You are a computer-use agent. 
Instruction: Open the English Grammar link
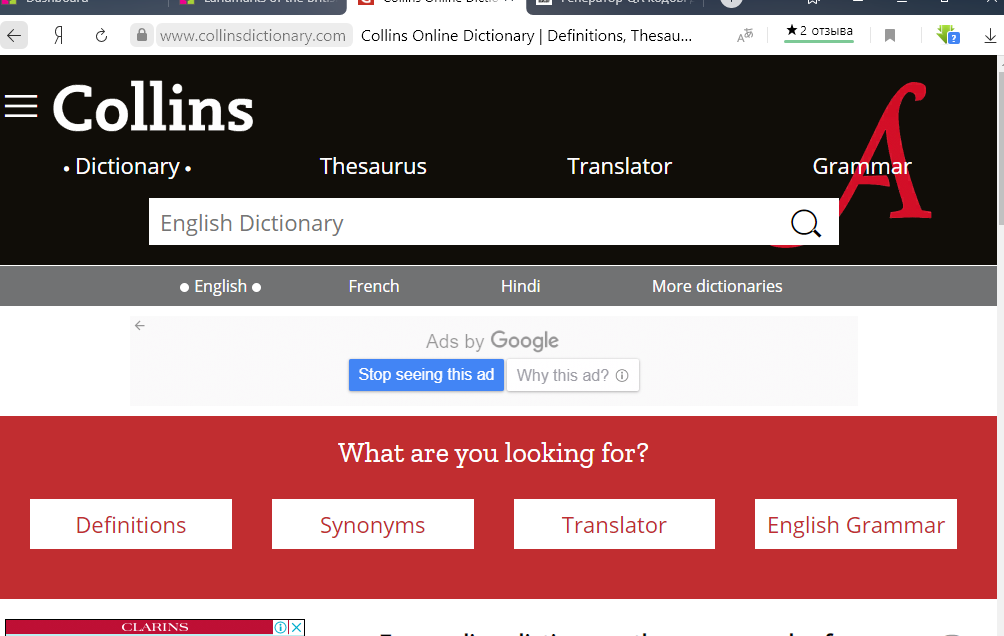[855, 525]
